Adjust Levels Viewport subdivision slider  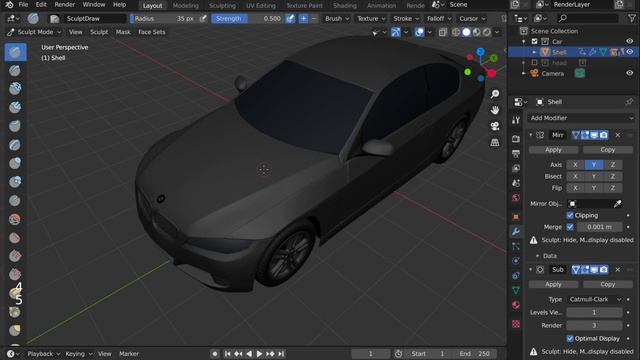coord(594,312)
